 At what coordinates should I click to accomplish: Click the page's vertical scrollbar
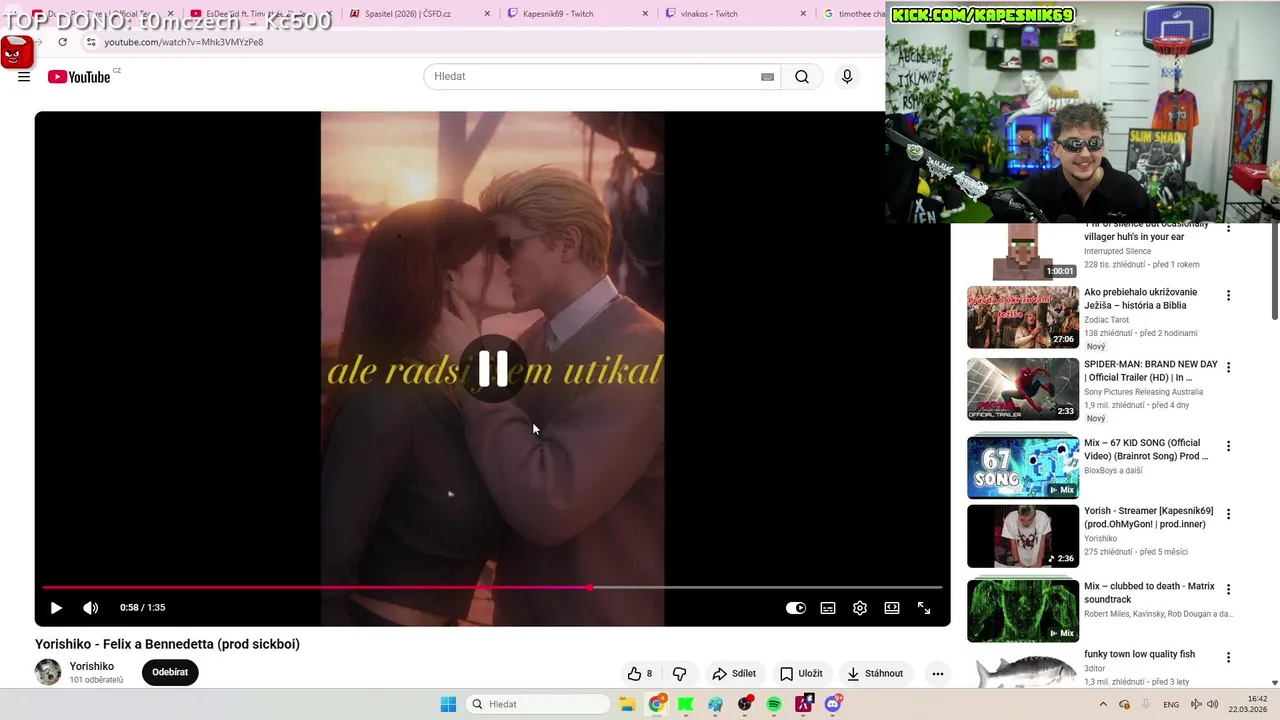(1274, 272)
